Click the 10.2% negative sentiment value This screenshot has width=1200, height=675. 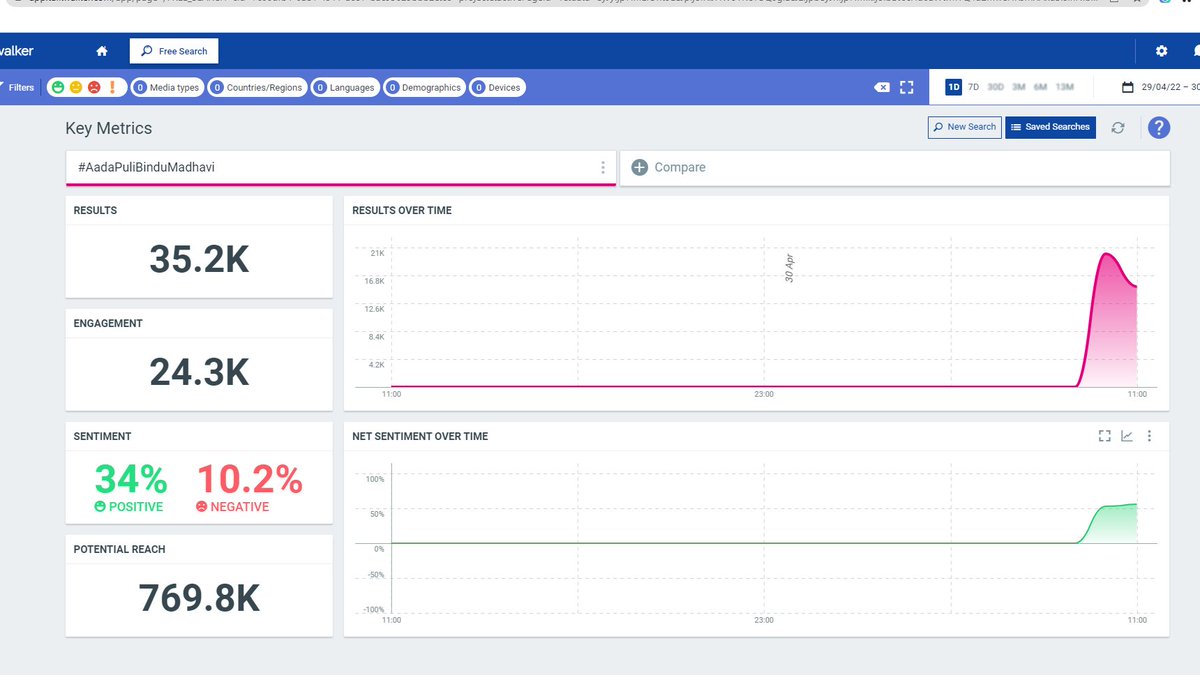pos(249,480)
